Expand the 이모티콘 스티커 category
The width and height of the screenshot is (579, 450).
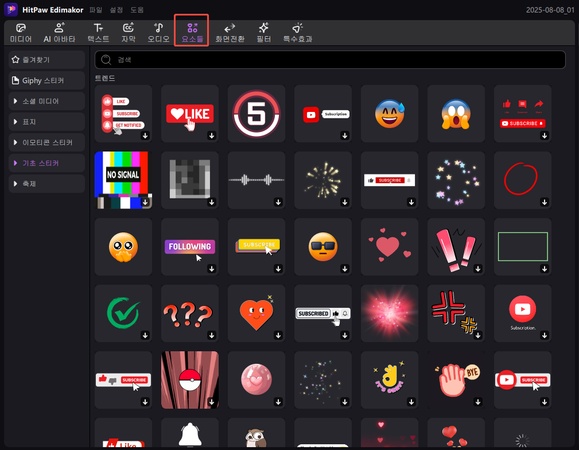[47, 142]
